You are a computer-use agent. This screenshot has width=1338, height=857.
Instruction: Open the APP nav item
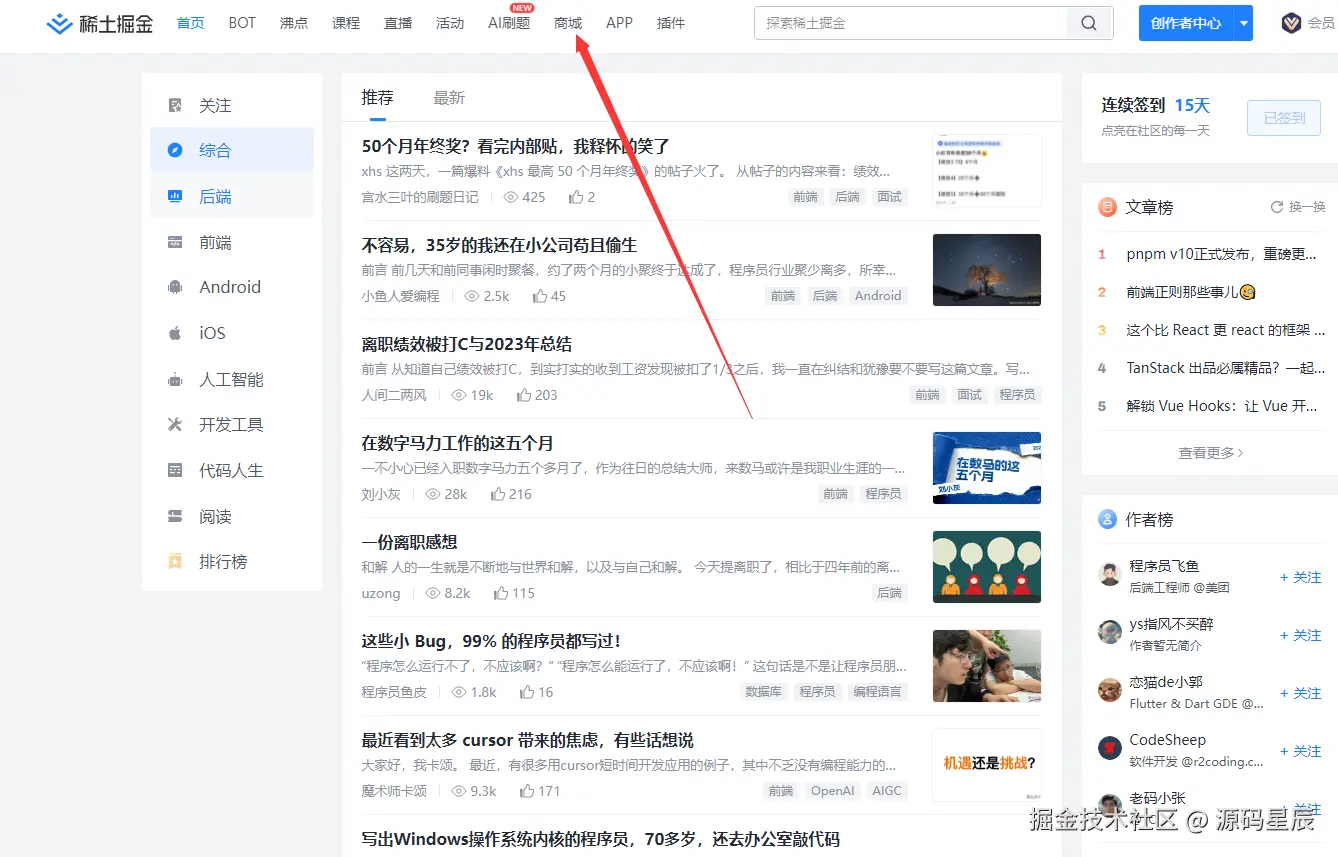(x=619, y=23)
